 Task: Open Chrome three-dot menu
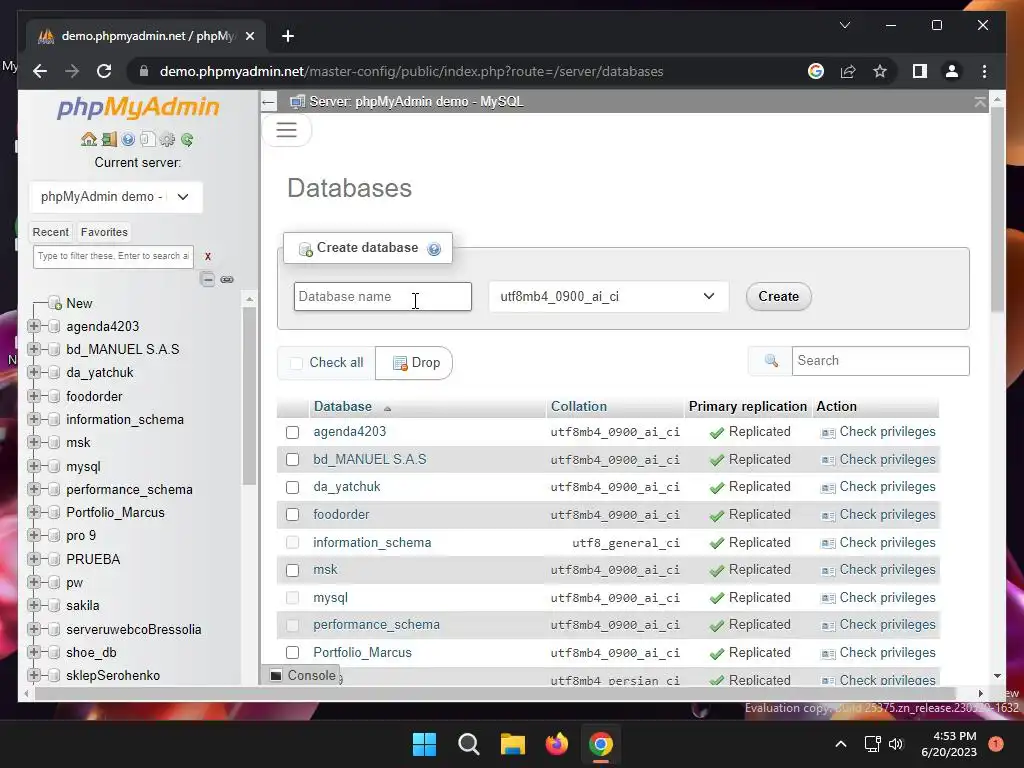click(x=984, y=71)
